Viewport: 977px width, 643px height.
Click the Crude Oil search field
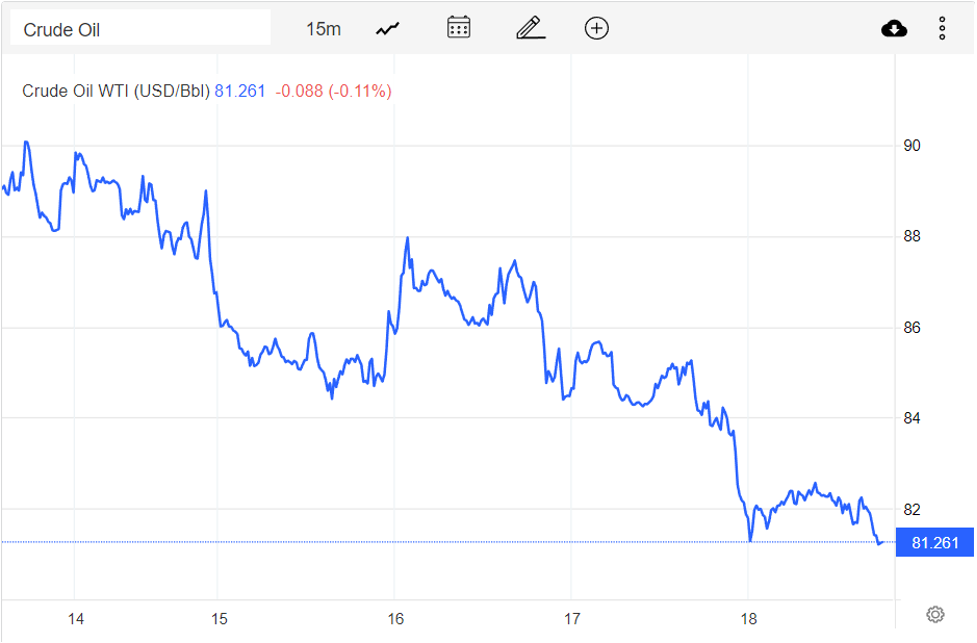[x=140, y=29]
